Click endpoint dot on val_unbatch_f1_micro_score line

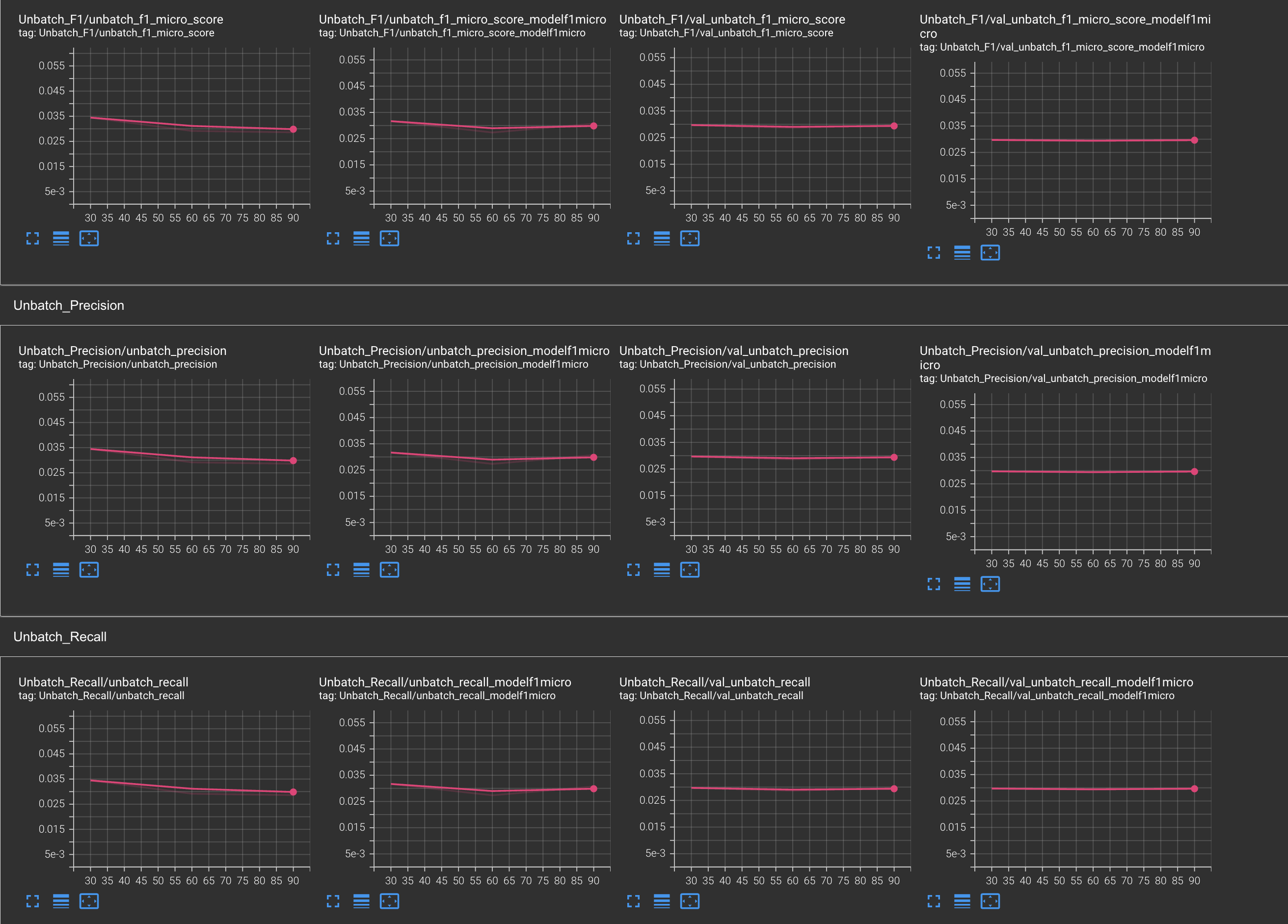coord(894,126)
